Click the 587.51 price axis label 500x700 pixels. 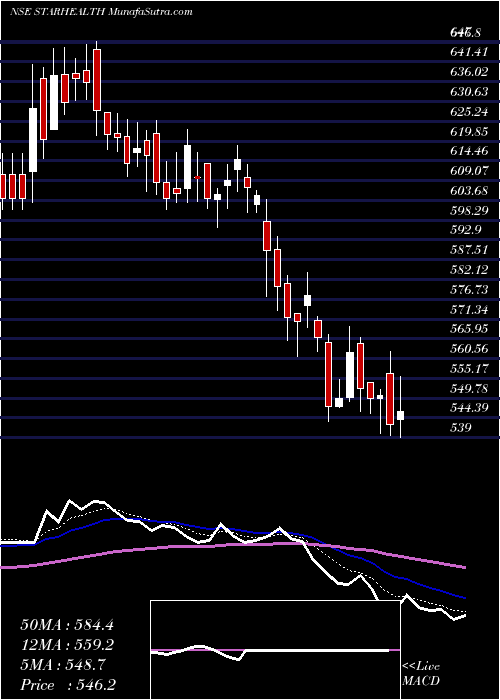click(x=469, y=249)
